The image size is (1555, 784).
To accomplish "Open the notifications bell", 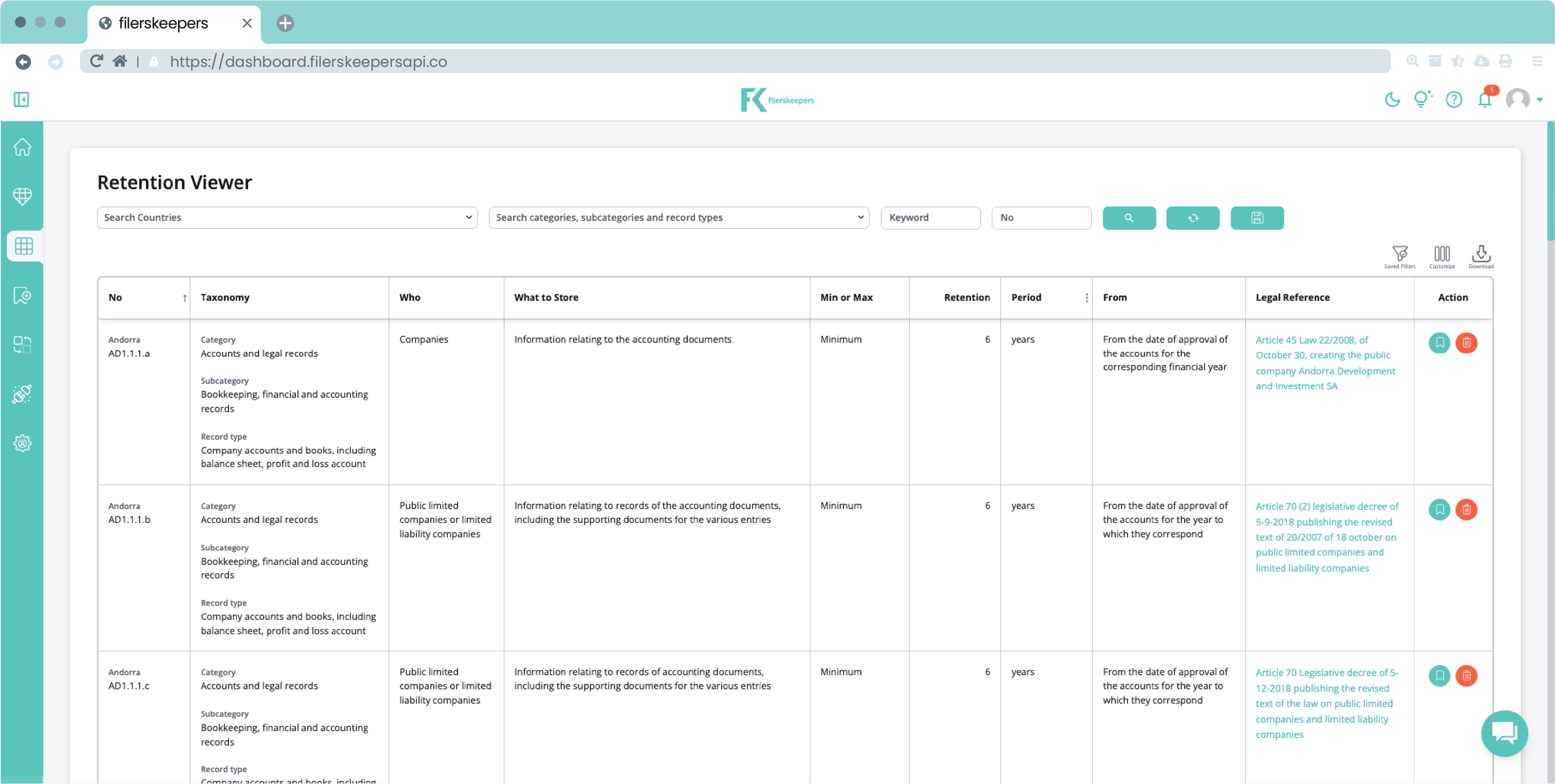I will [1486, 99].
